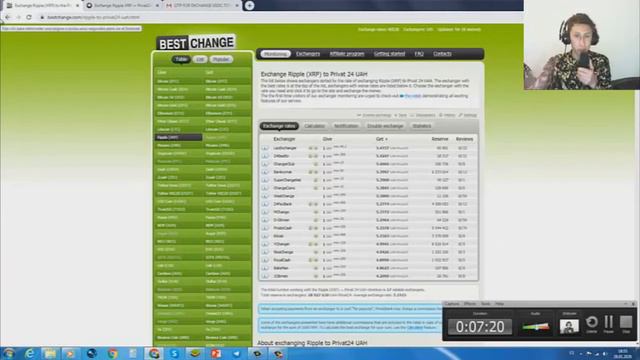This screenshot has width=640, height=360.
Task: Open recorder Capture menu
Action: coord(452,304)
